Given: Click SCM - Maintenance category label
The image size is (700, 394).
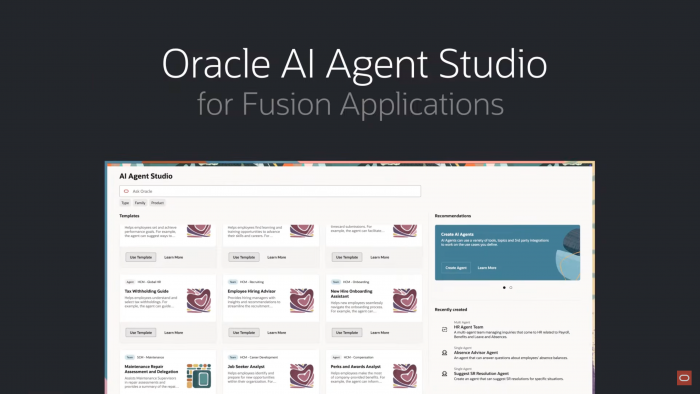Looking at the screenshot, I should pos(150,357).
